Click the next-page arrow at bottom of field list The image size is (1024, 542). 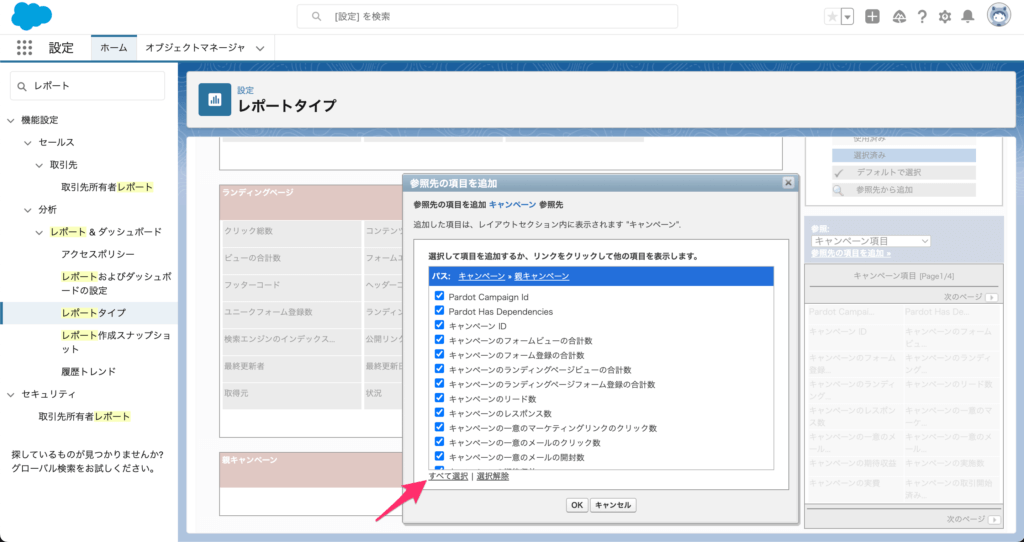pos(994,520)
